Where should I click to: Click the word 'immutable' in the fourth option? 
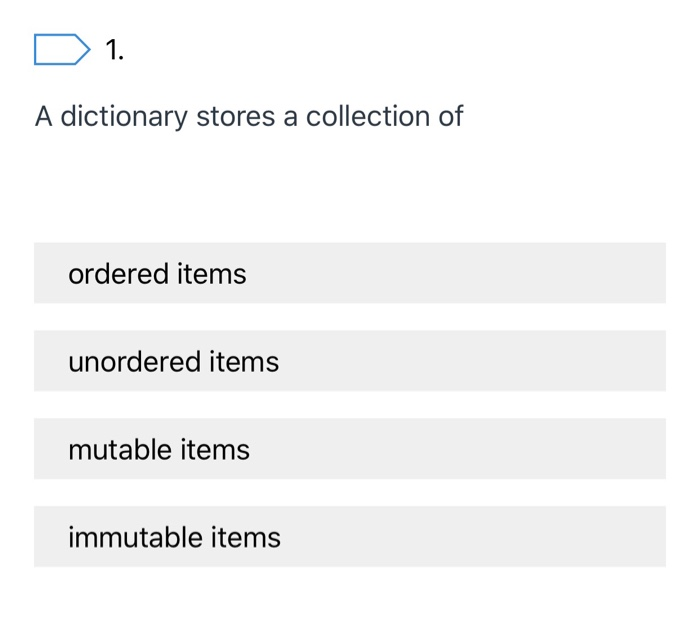tap(135, 537)
